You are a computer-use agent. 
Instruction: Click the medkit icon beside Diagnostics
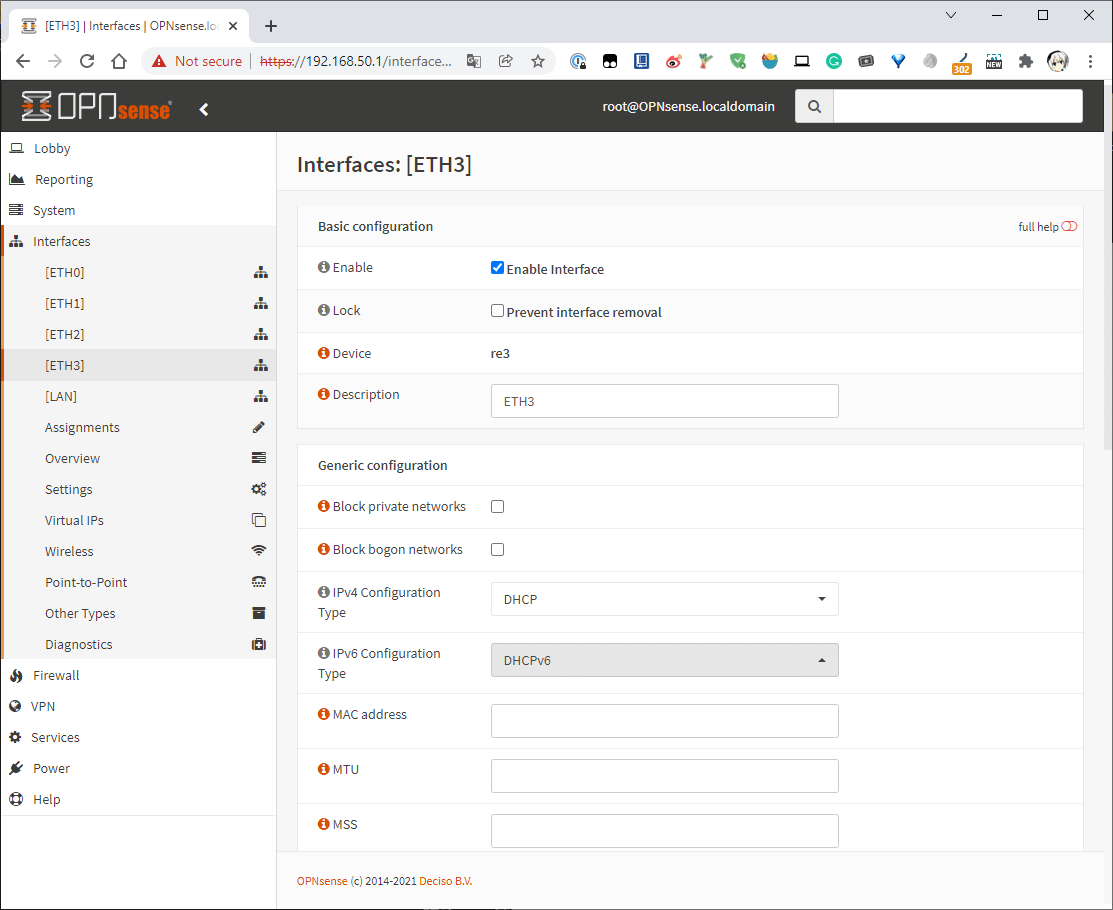259,645
